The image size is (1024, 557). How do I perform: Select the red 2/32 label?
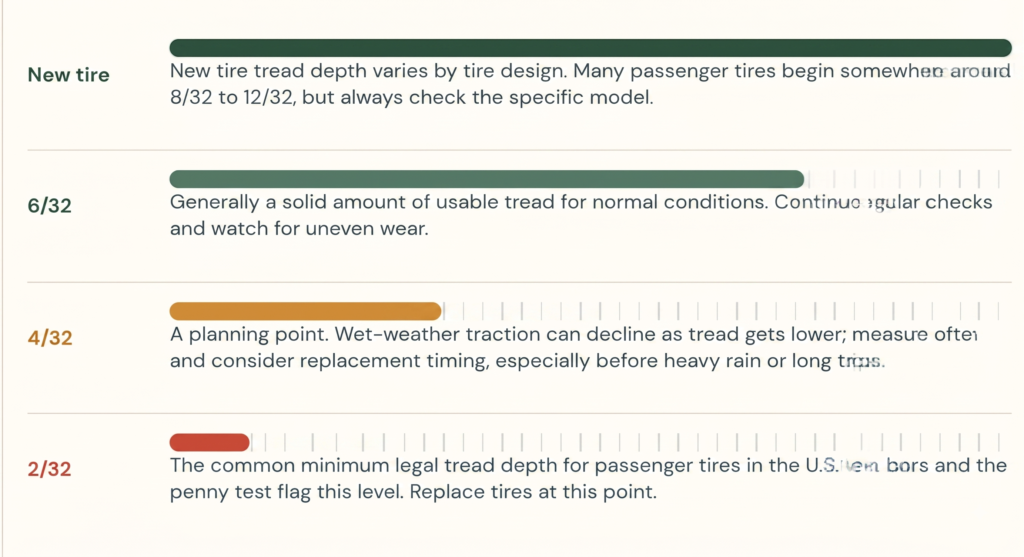pos(50,469)
